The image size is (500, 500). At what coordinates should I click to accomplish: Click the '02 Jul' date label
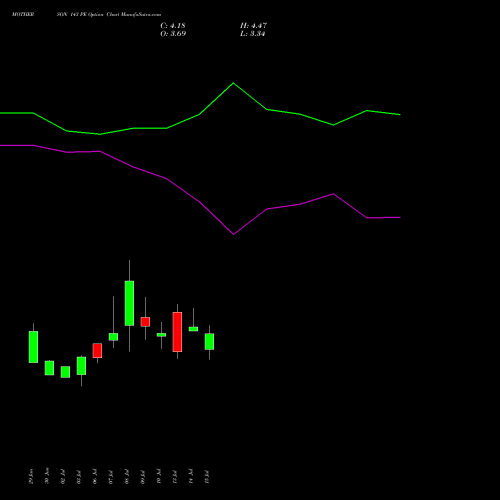[63, 477]
